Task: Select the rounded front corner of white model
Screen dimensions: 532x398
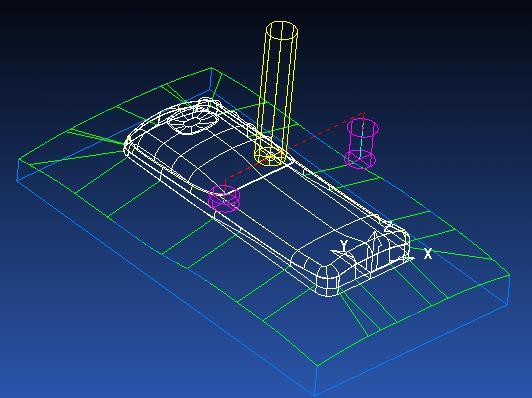Action: (x=328, y=281)
